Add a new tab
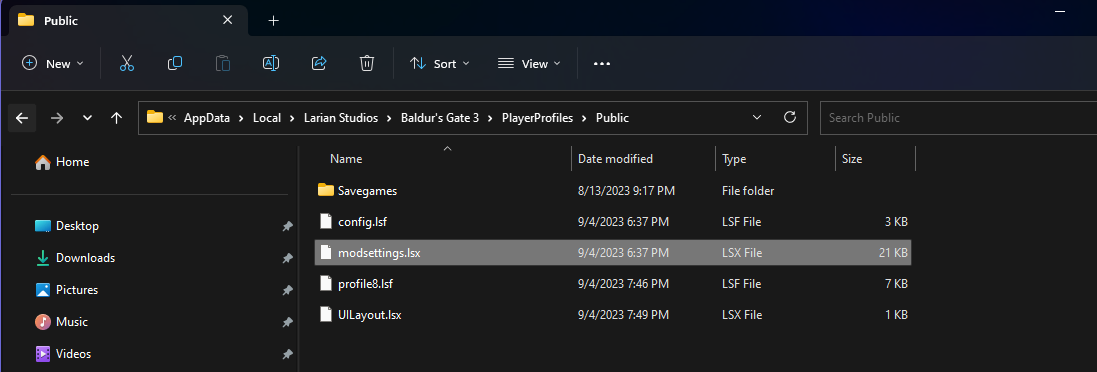 [x=274, y=20]
